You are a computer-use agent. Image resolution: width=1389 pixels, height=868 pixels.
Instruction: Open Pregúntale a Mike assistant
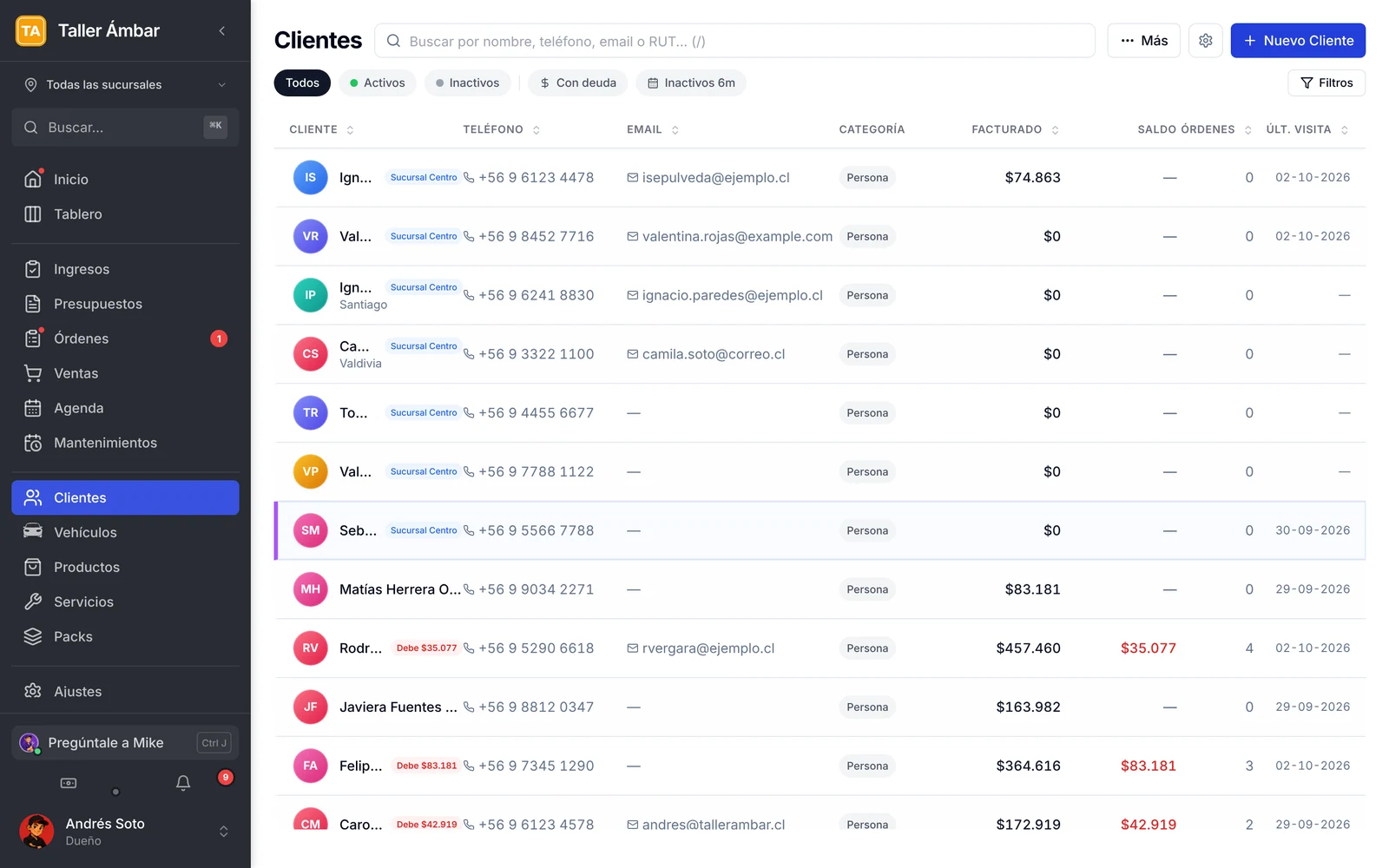coord(125,743)
